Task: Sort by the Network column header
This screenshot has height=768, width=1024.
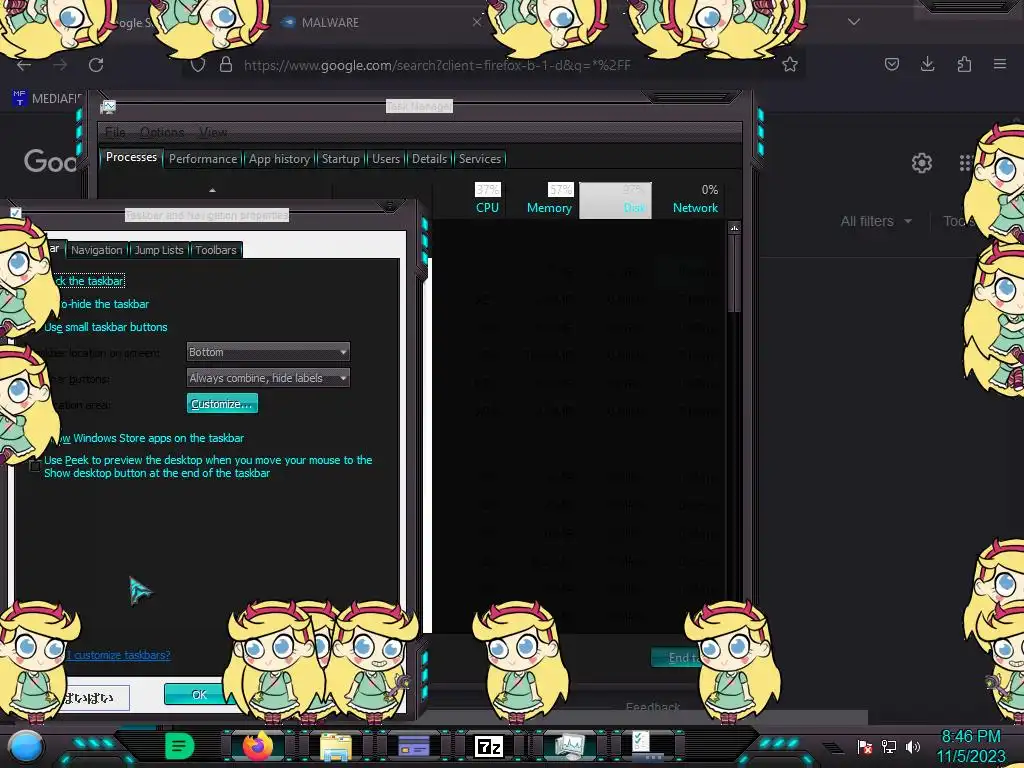Action: point(695,200)
